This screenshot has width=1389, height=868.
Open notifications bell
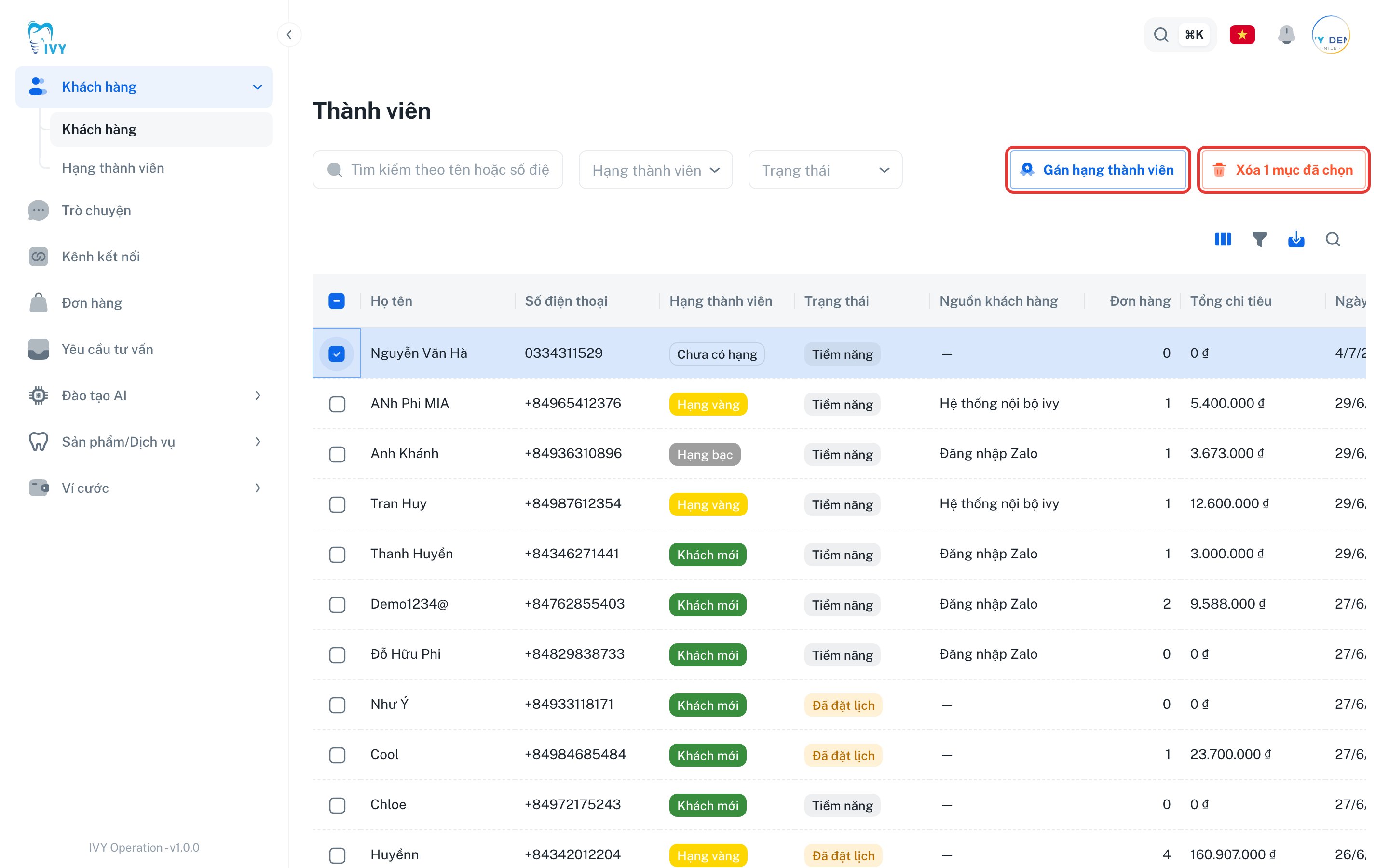click(1286, 34)
